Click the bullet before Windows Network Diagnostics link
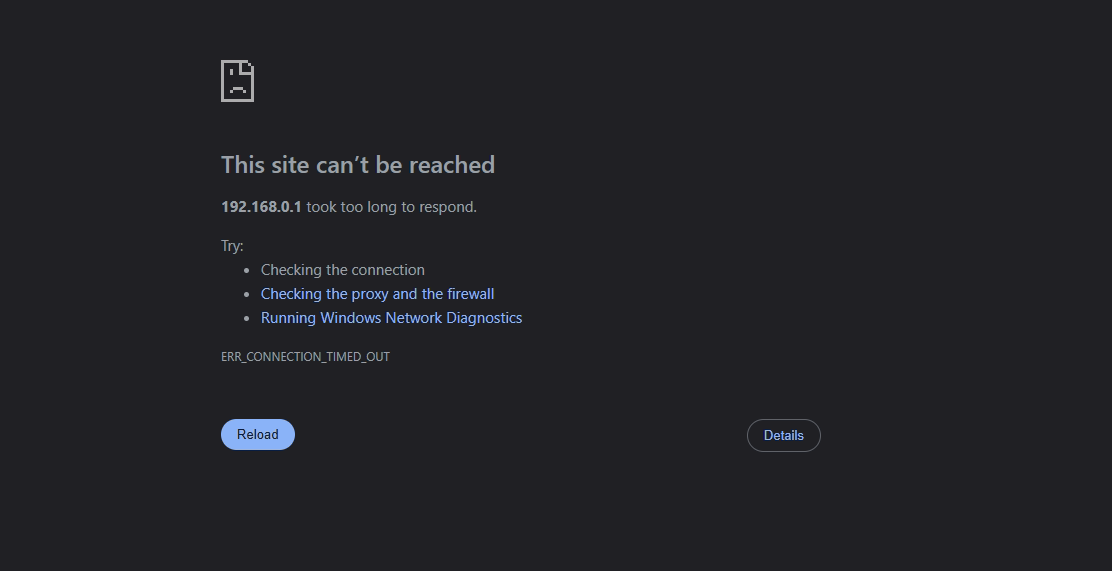 (247, 318)
